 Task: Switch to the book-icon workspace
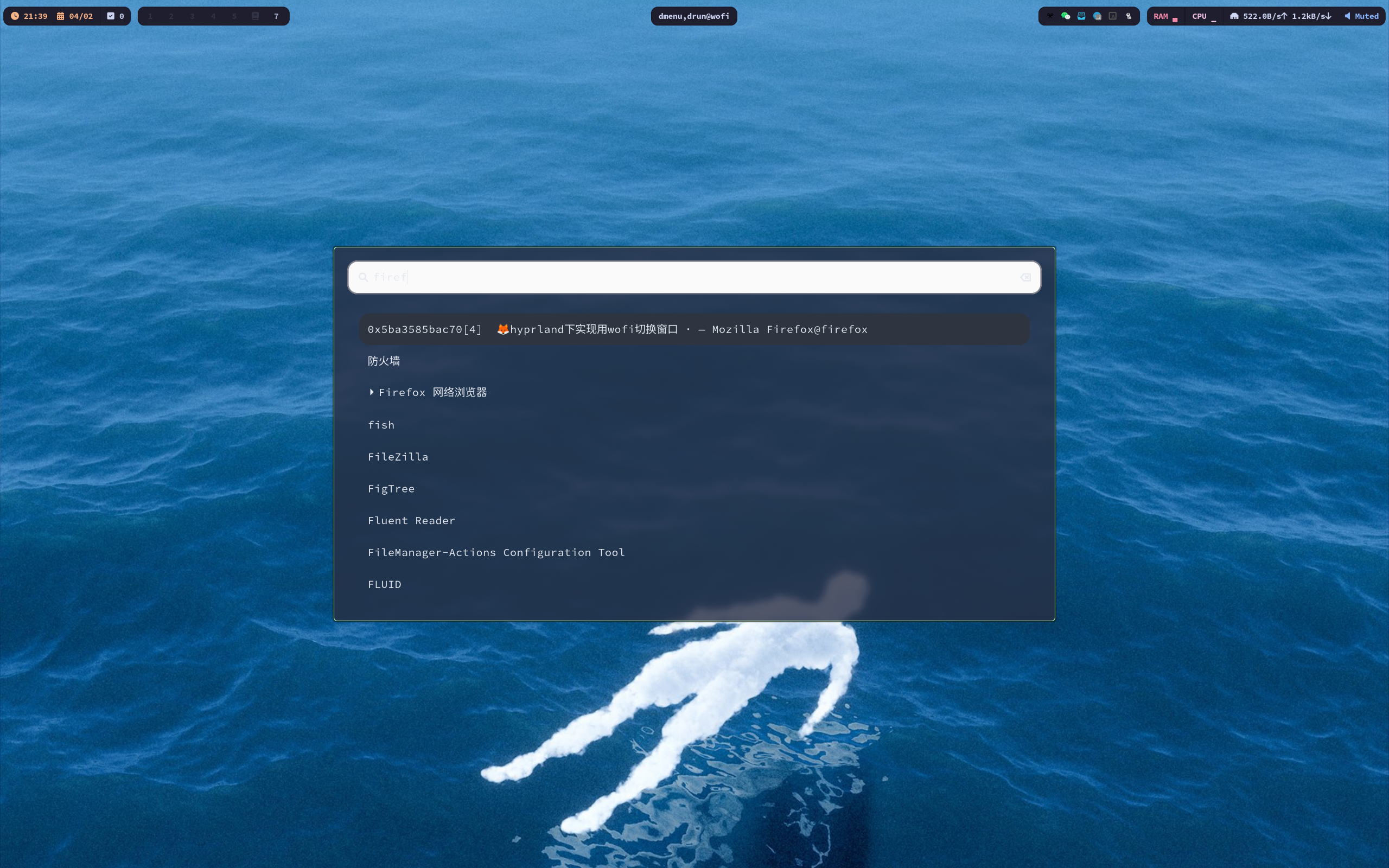(256, 16)
